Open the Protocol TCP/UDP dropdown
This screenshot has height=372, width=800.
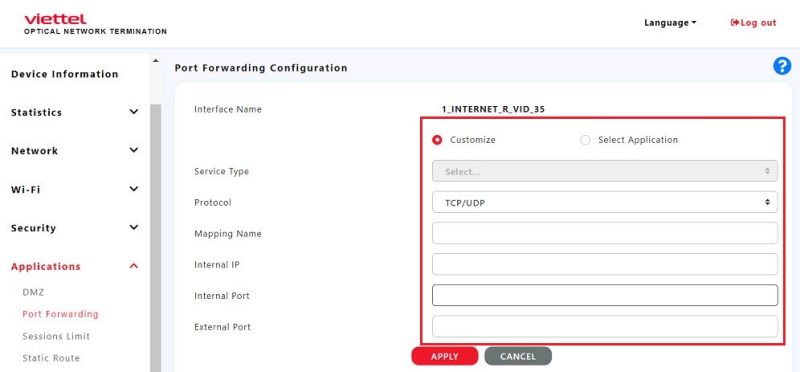(x=605, y=203)
